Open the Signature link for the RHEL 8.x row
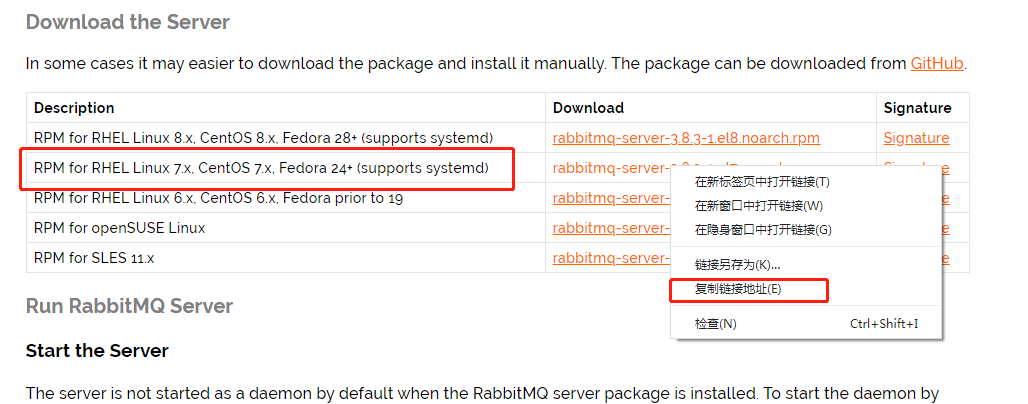This screenshot has width=1028, height=404. (x=916, y=138)
